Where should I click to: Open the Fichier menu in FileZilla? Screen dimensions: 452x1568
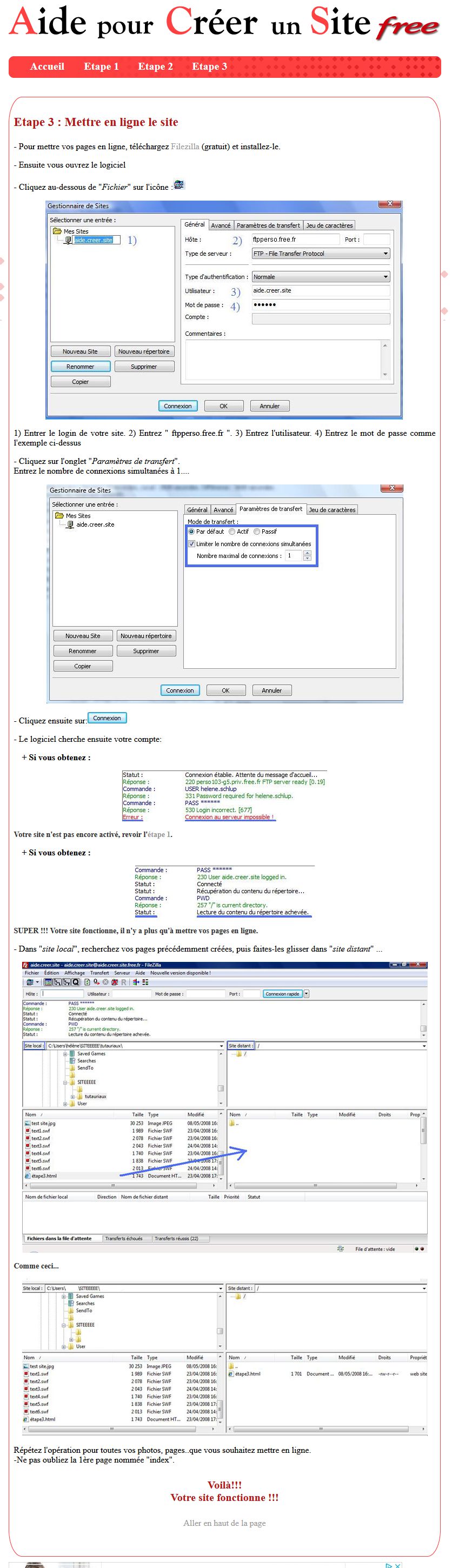point(32,973)
